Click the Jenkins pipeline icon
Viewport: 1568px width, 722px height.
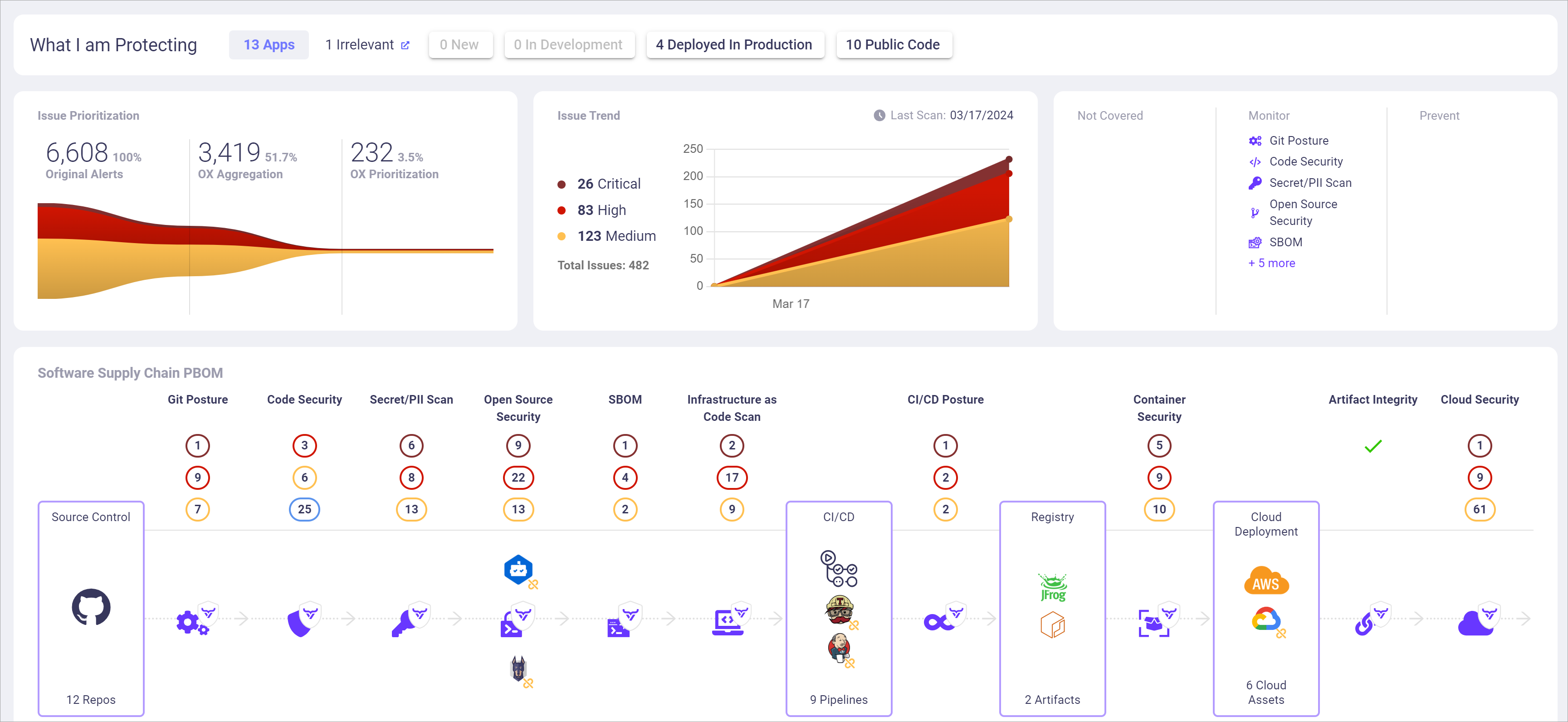point(838,648)
